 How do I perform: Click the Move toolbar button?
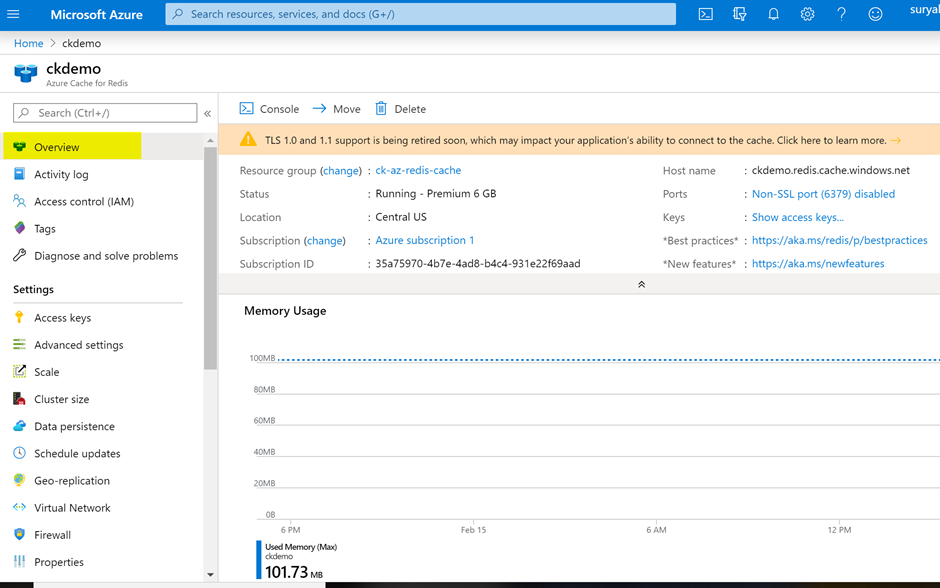(336, 108)
